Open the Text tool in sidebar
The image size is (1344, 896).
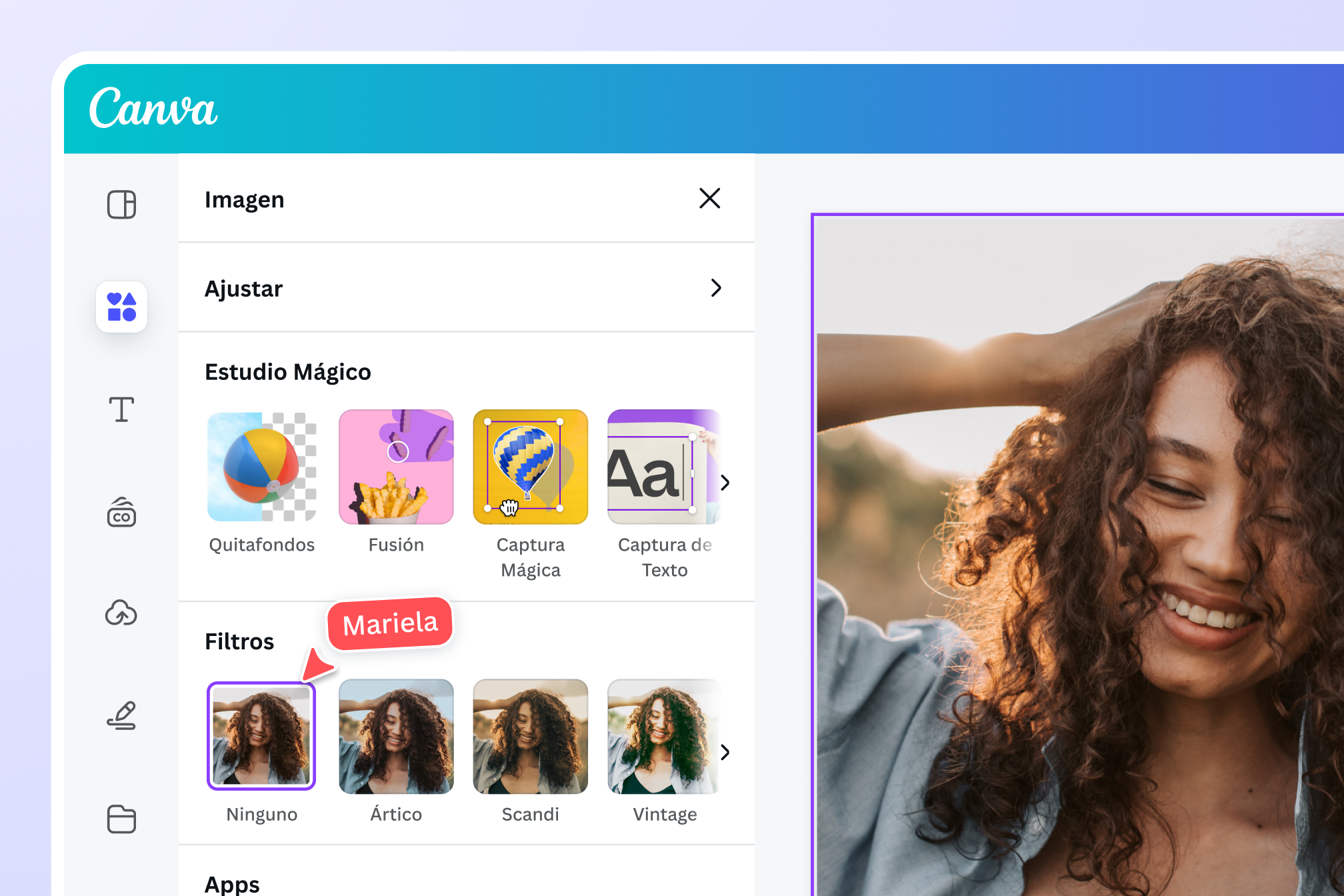[x=121, y=409]
